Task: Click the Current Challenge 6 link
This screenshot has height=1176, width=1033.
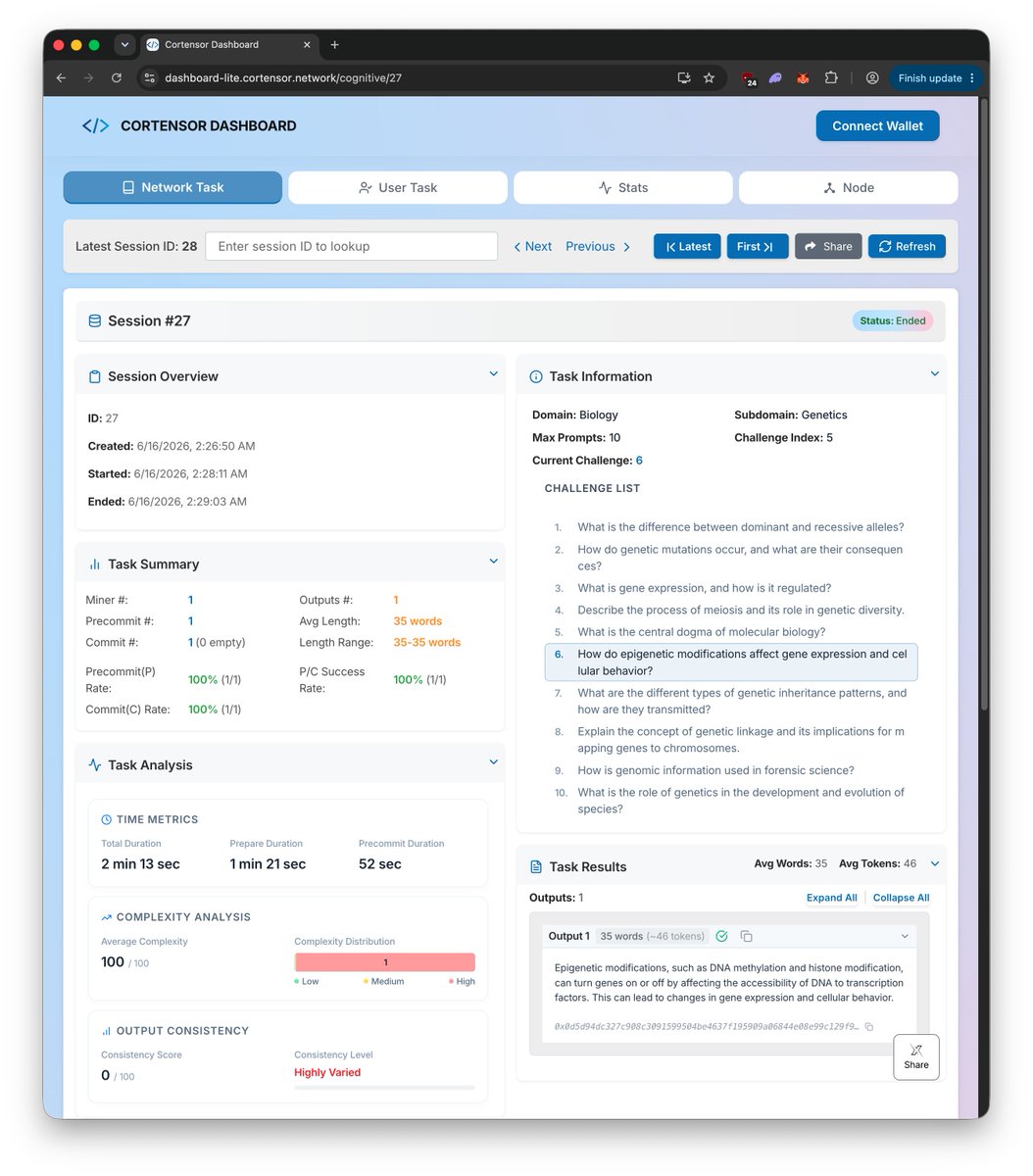Action: click(639, 461)
